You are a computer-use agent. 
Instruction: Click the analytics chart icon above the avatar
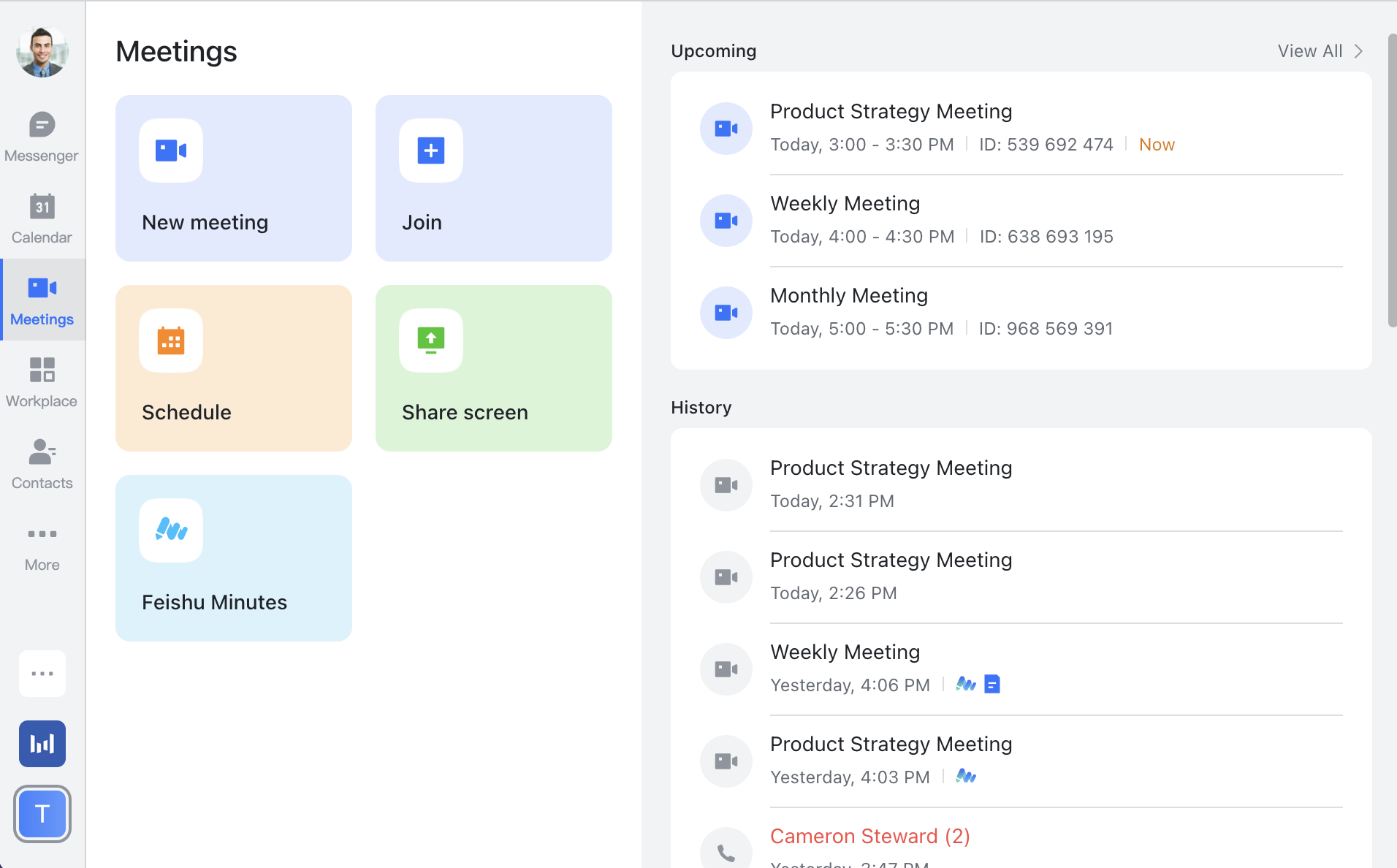click(x=42, y=743)
